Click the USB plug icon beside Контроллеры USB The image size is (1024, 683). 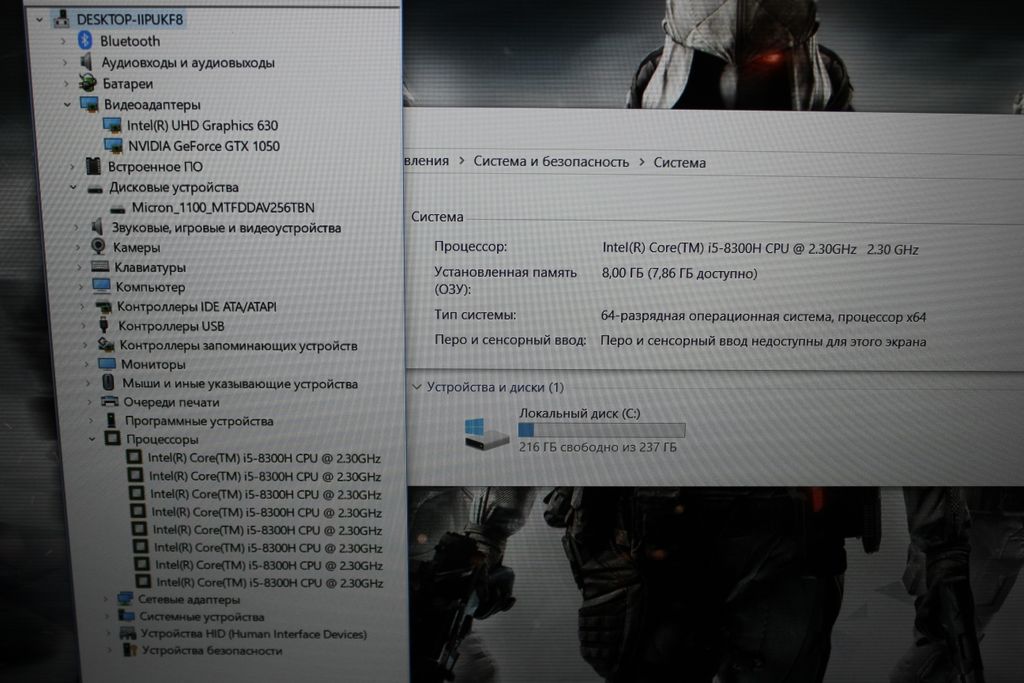(104, 325)
